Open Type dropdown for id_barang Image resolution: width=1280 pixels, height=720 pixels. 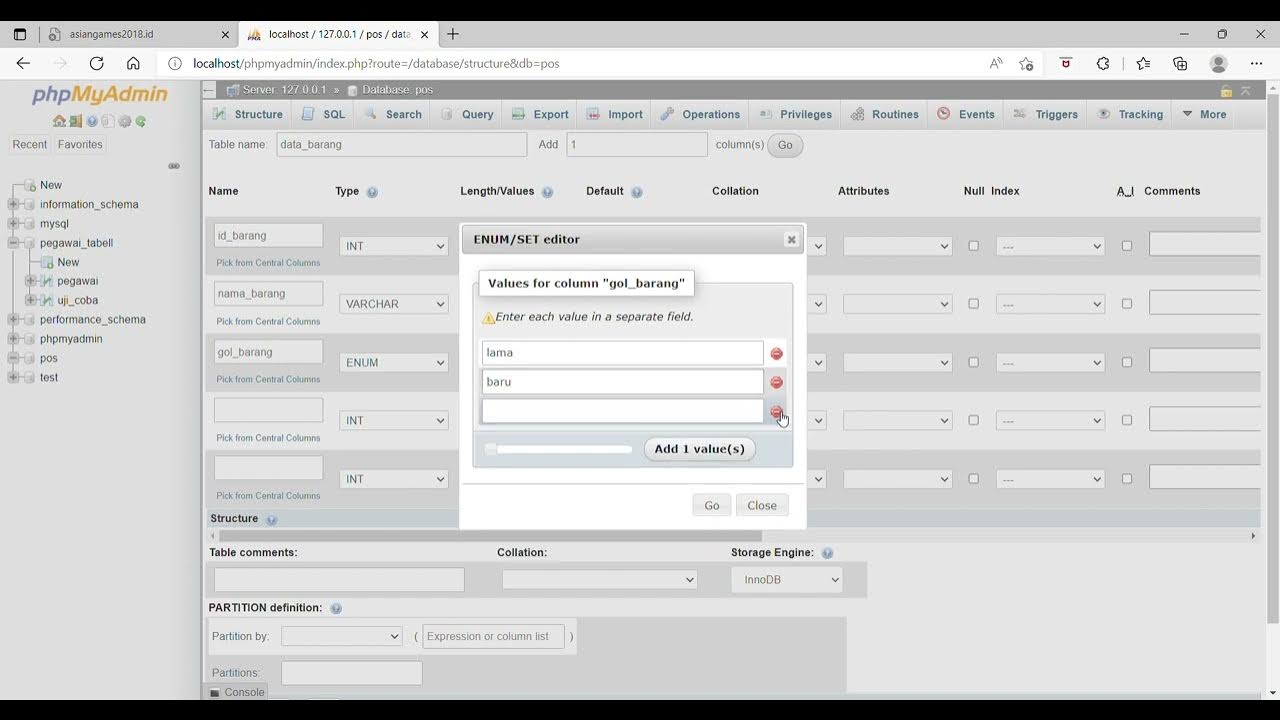tap(394, 246)
